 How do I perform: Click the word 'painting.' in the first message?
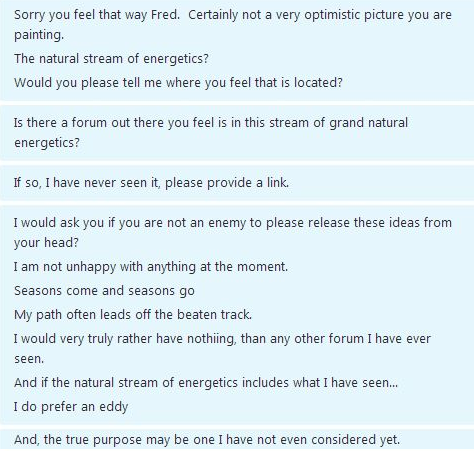pos(39,35)
